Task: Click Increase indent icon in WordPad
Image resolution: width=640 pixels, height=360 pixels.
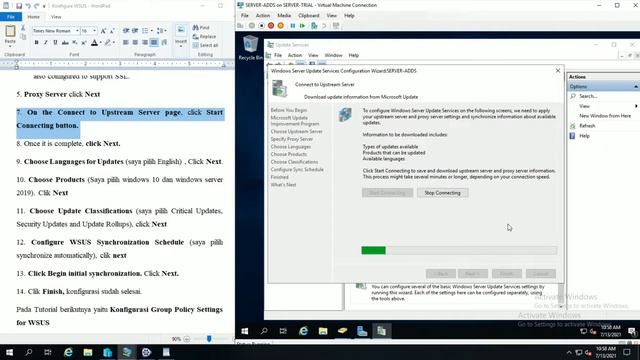Action: pos(135,31)
